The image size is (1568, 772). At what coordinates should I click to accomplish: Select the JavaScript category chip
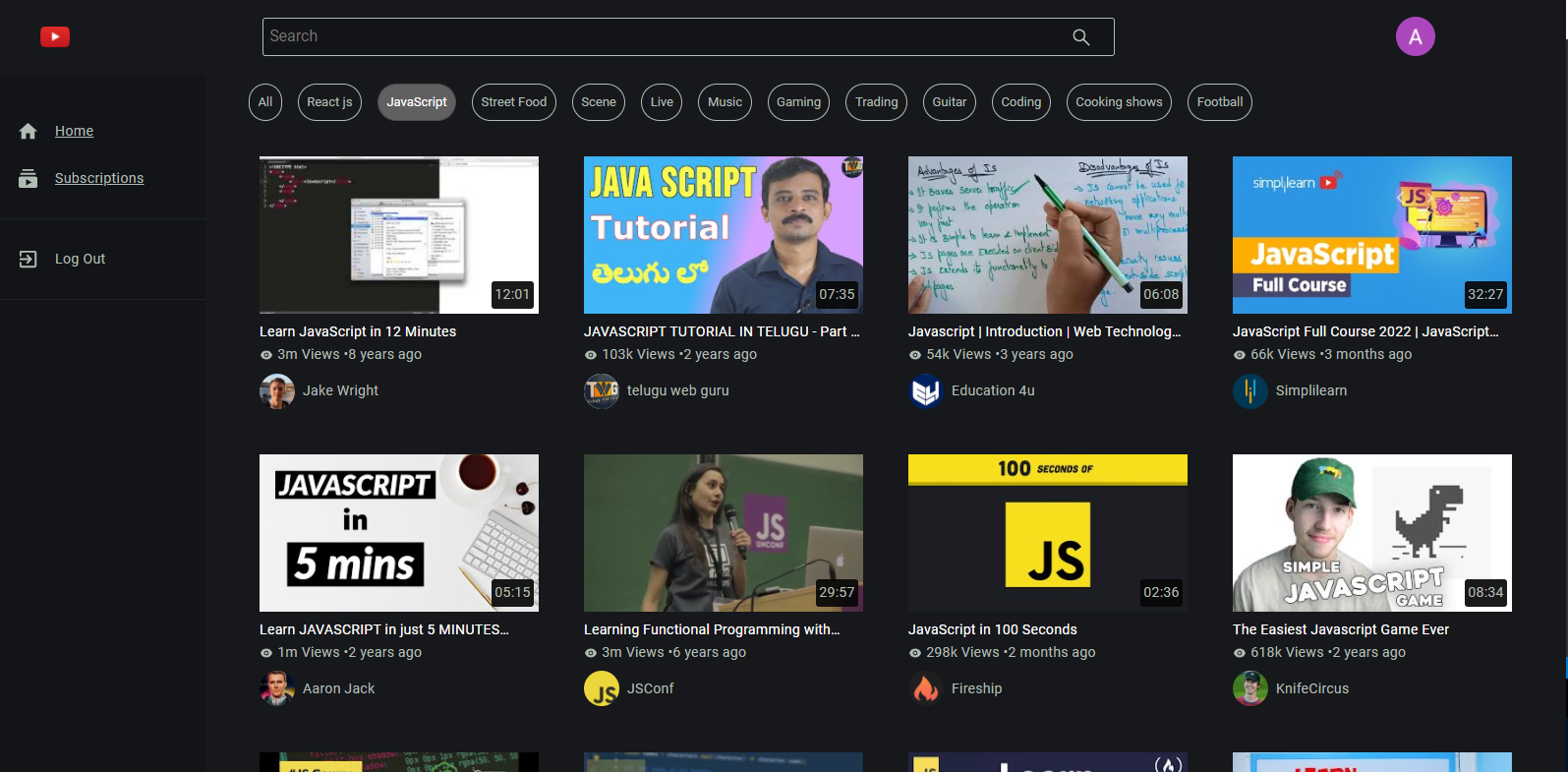pos(417,102)
